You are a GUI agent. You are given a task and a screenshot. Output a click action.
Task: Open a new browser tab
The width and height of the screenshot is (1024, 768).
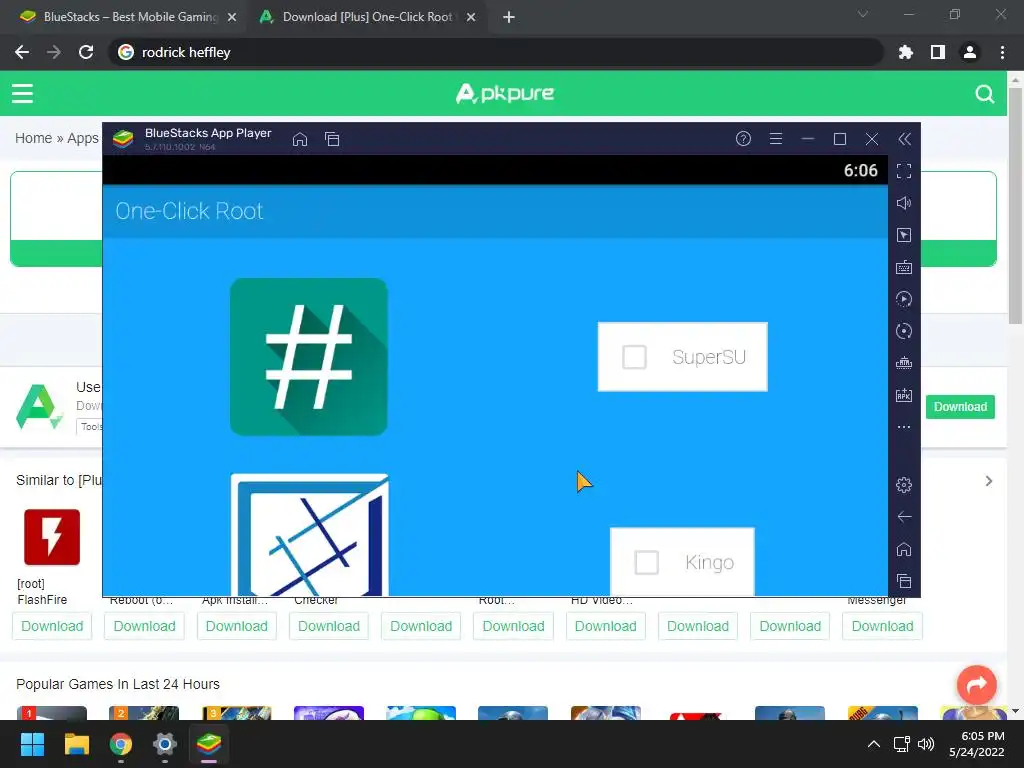click(509, 18)
